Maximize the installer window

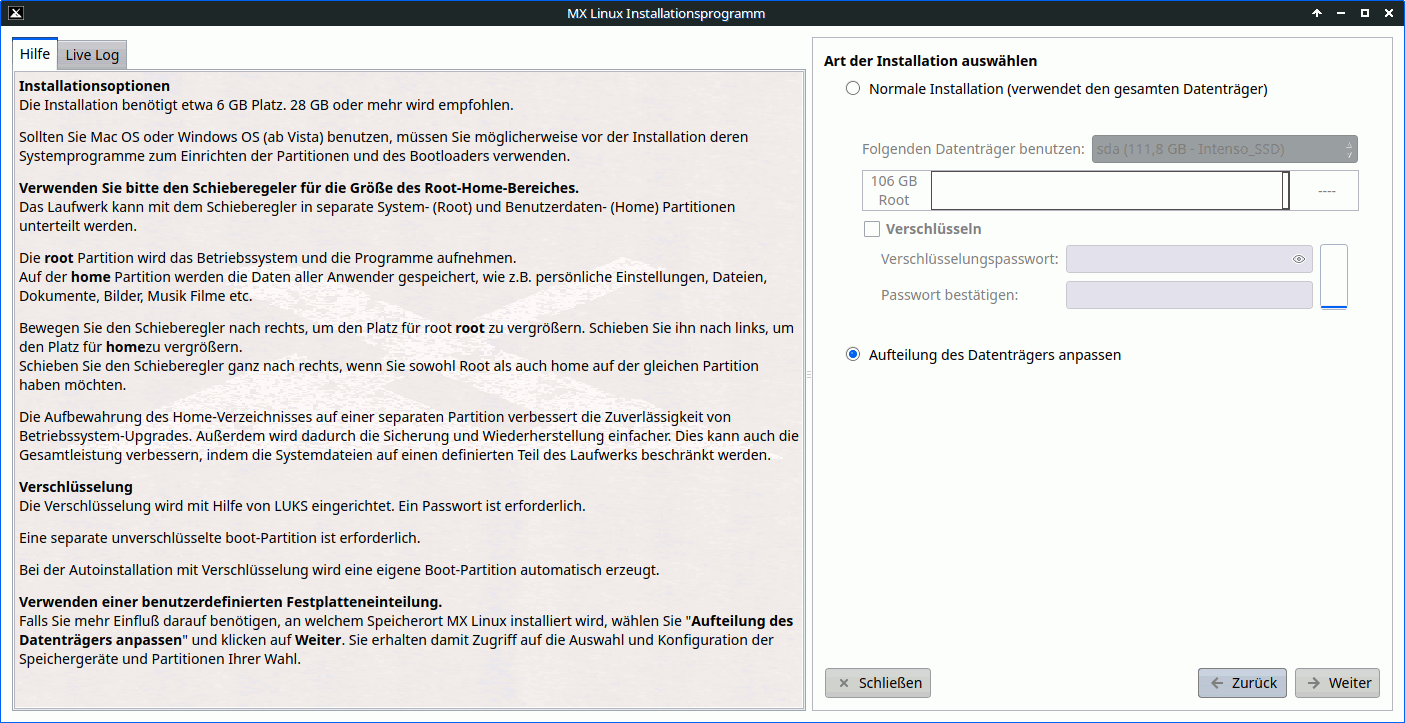[x=1365, y=13]
